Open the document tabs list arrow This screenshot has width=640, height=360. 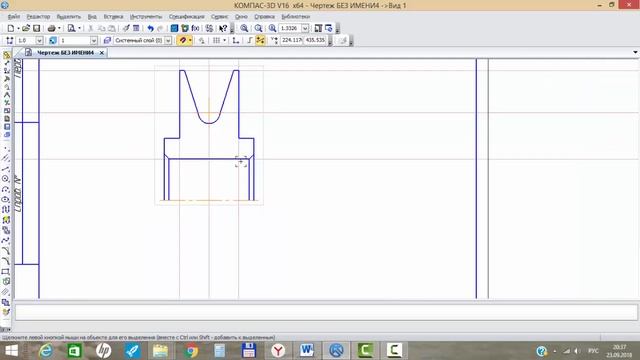click(x=635, y=52)
